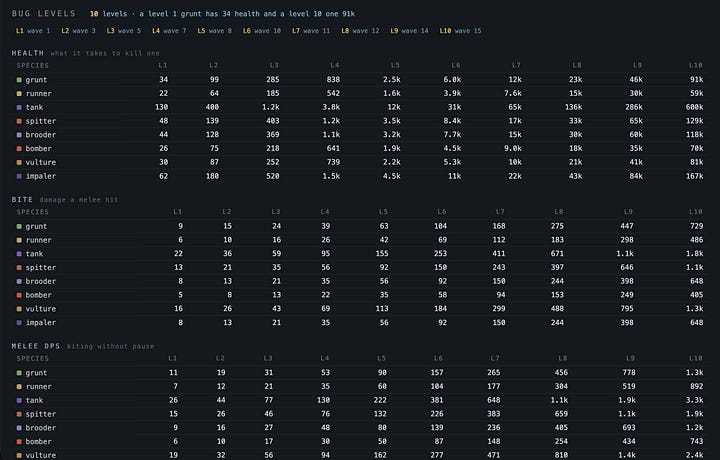Click the vulture row label in Health table
The width and height of the screenshot is (720, 460).
pos(40,163)
